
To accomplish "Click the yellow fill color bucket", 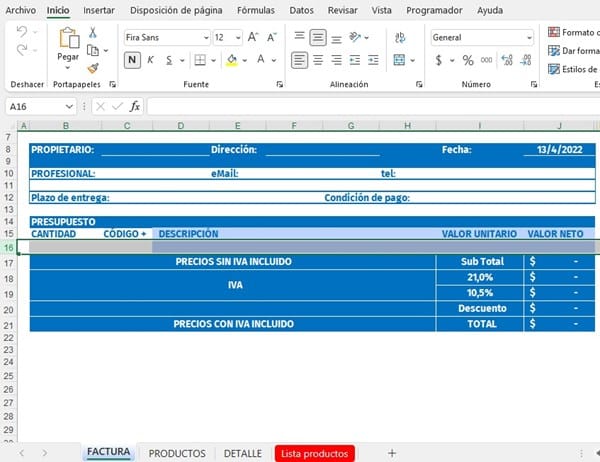I will (x=231, y=60).
